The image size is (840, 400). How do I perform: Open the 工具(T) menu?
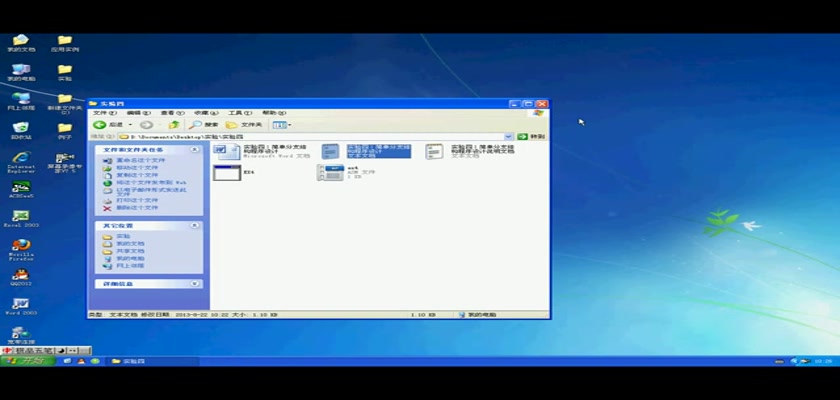pos(240,113)
